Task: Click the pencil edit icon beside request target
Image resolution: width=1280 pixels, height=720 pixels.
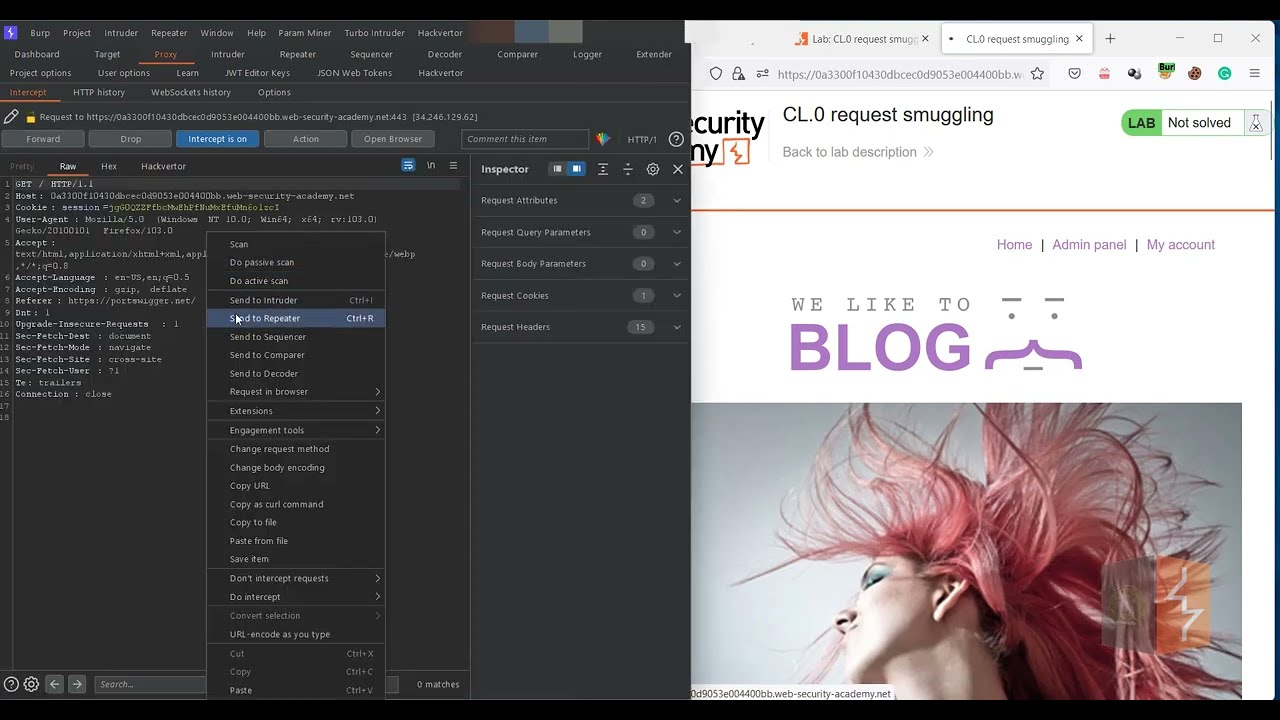Action: 11,117
